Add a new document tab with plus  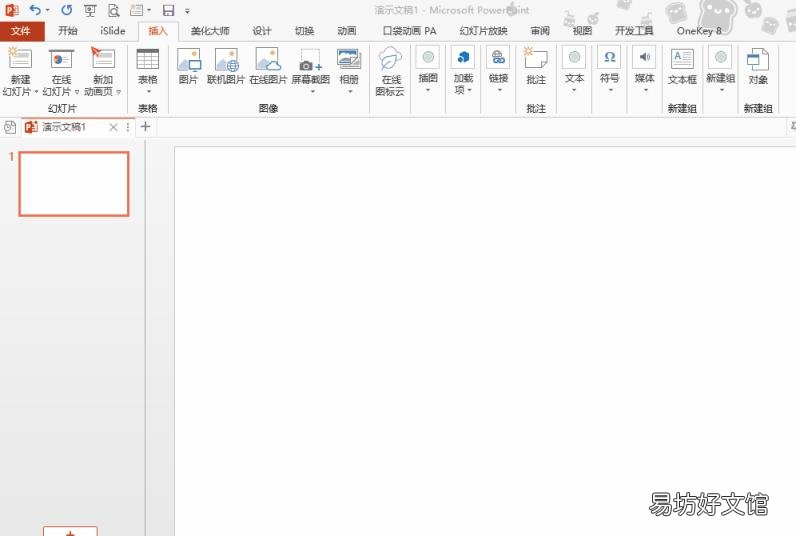pyautogui.click(x=145, y=127)
